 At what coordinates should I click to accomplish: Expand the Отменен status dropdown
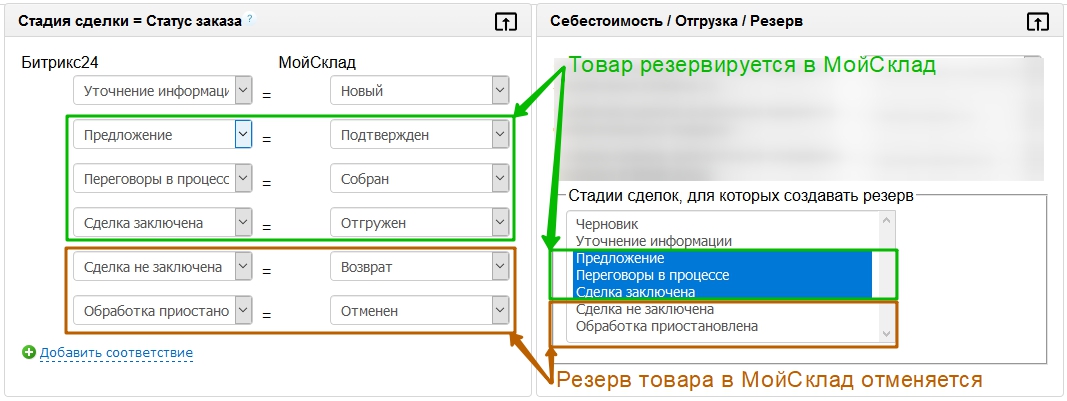click(420, 311)
